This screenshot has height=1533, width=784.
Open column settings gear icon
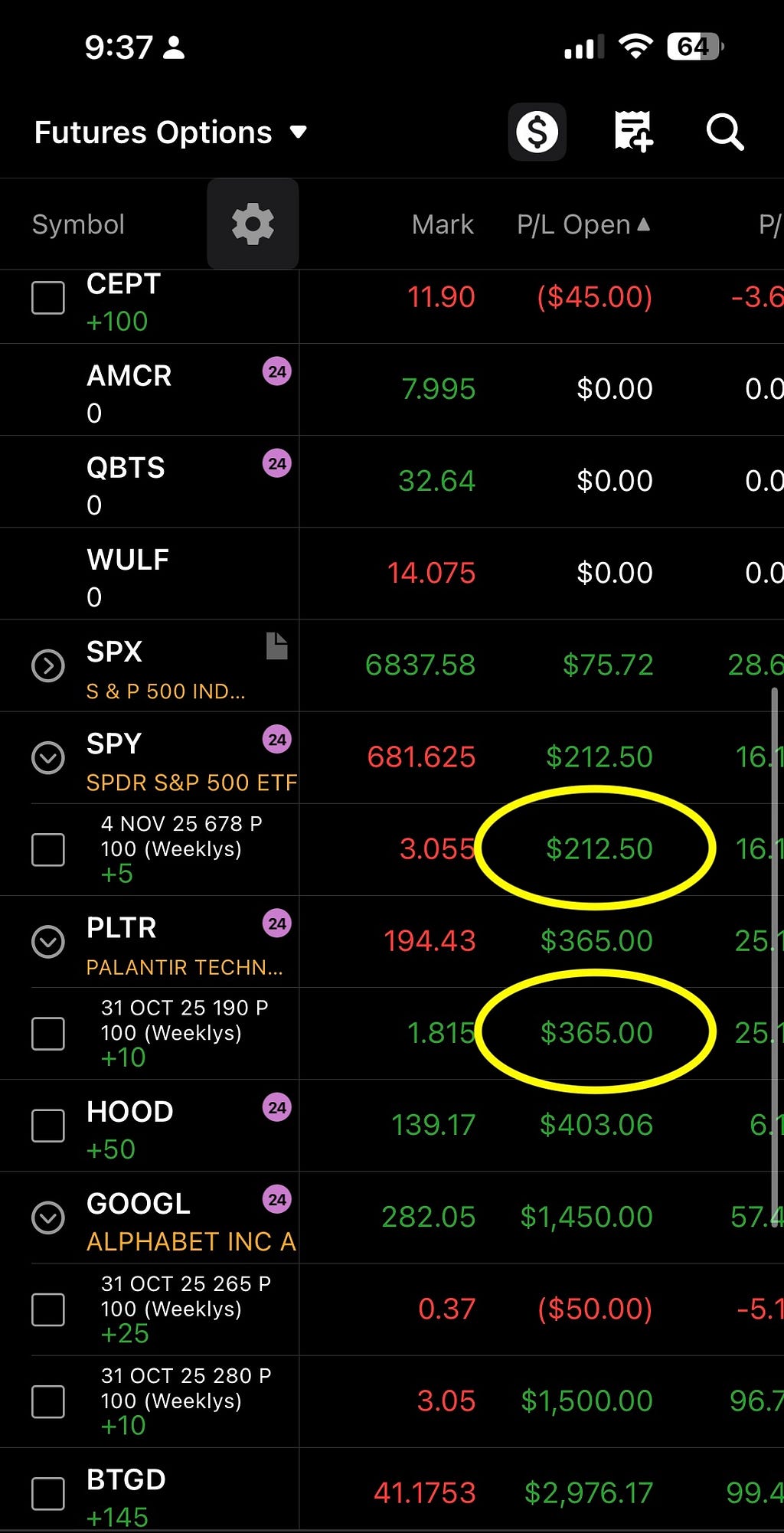[253, 224]
